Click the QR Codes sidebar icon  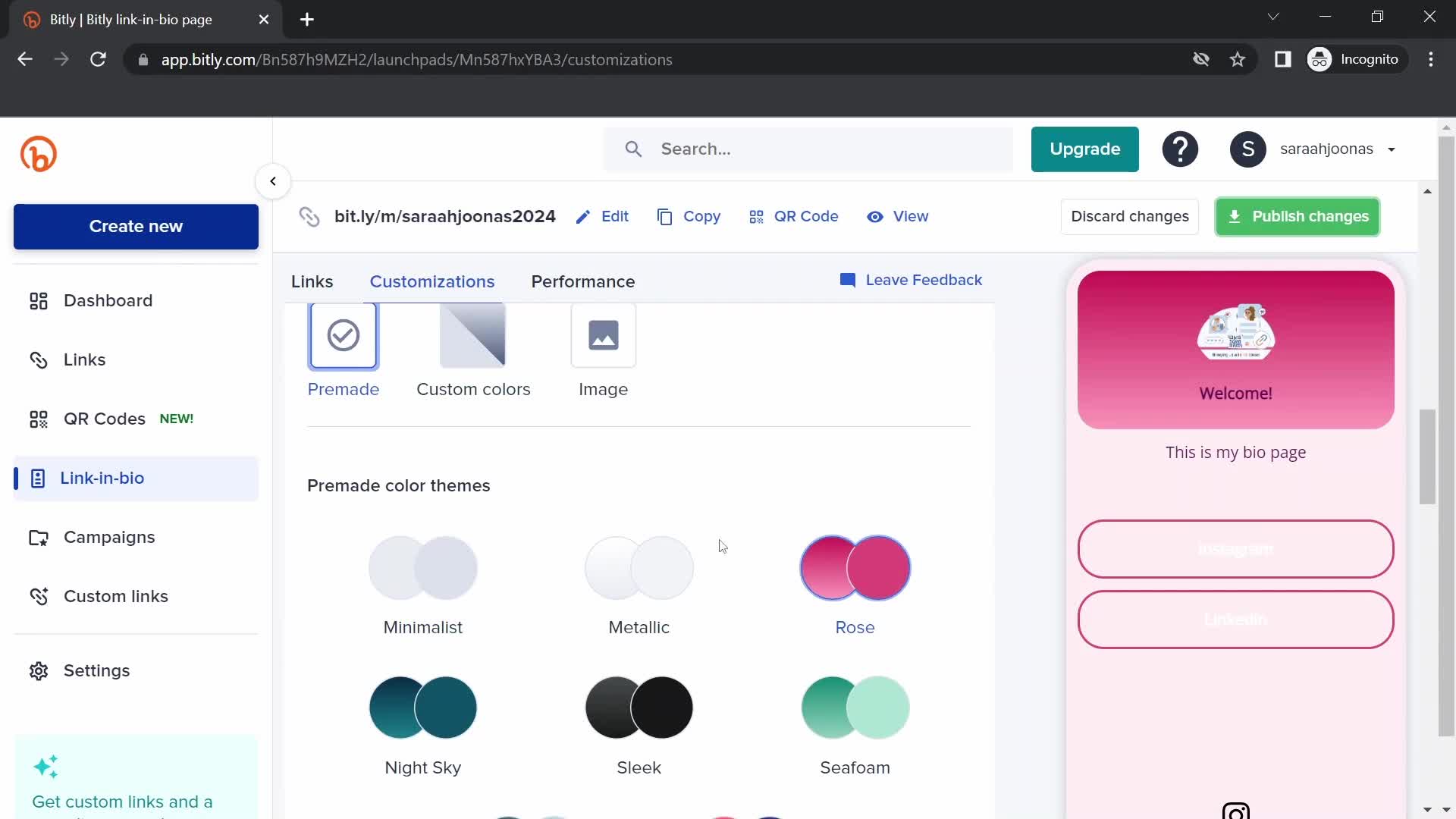pyautogui.click(x=37, y=418)
